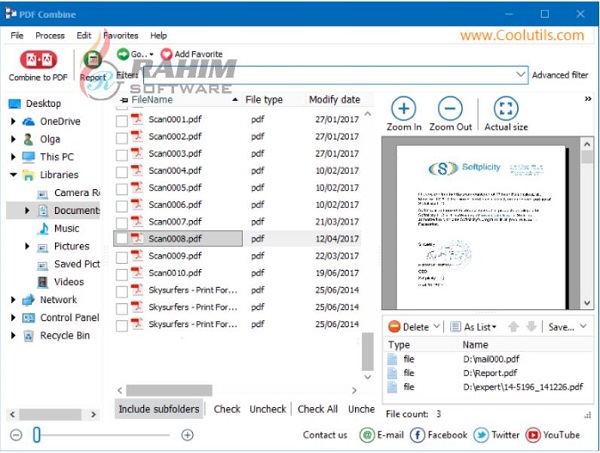
Task: Click the Check All button
Action: coord(317,409)
